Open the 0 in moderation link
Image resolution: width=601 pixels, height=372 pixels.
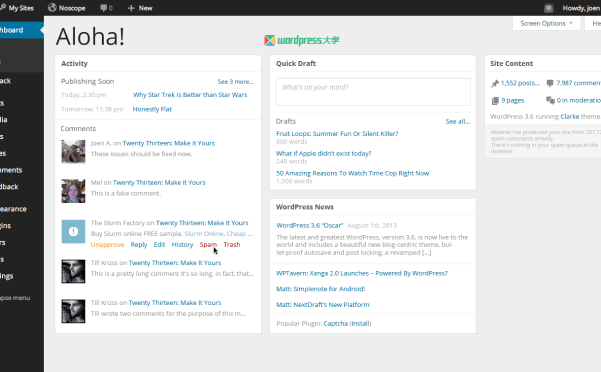(579, 101)
